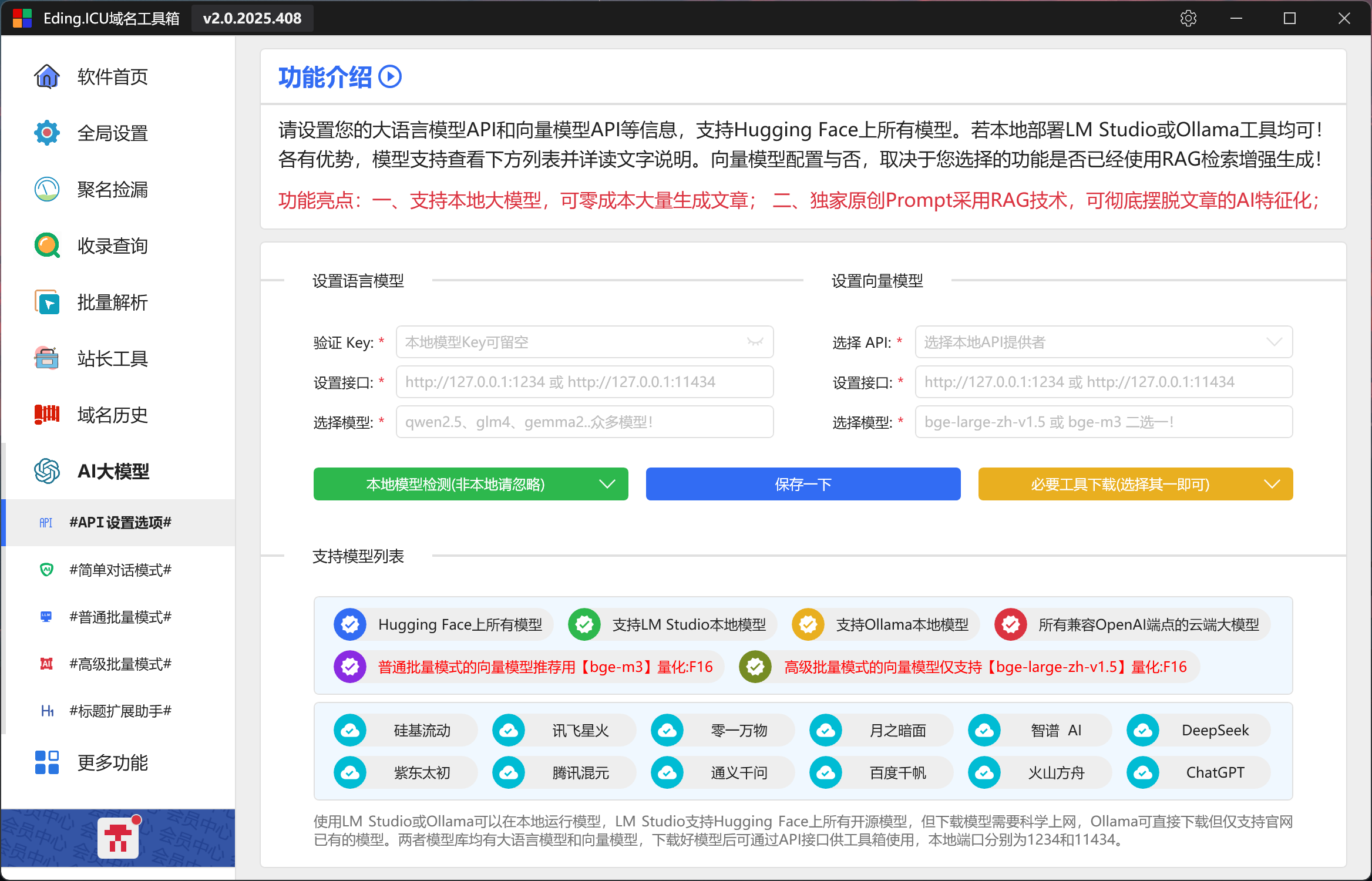The height and width of the screenshot is (881, 1372).
Task: Open the #高级批量模式# submenu item
Action: 120,664
